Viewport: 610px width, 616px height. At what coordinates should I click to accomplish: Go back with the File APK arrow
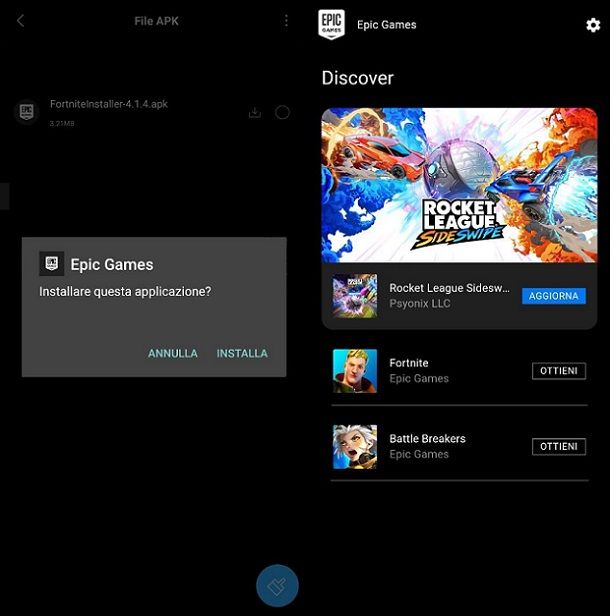[20, 20]
